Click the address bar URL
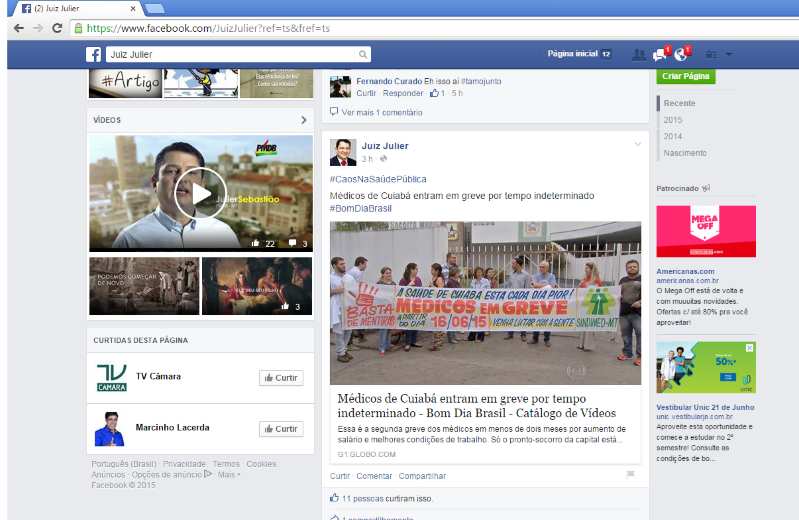 208,29
